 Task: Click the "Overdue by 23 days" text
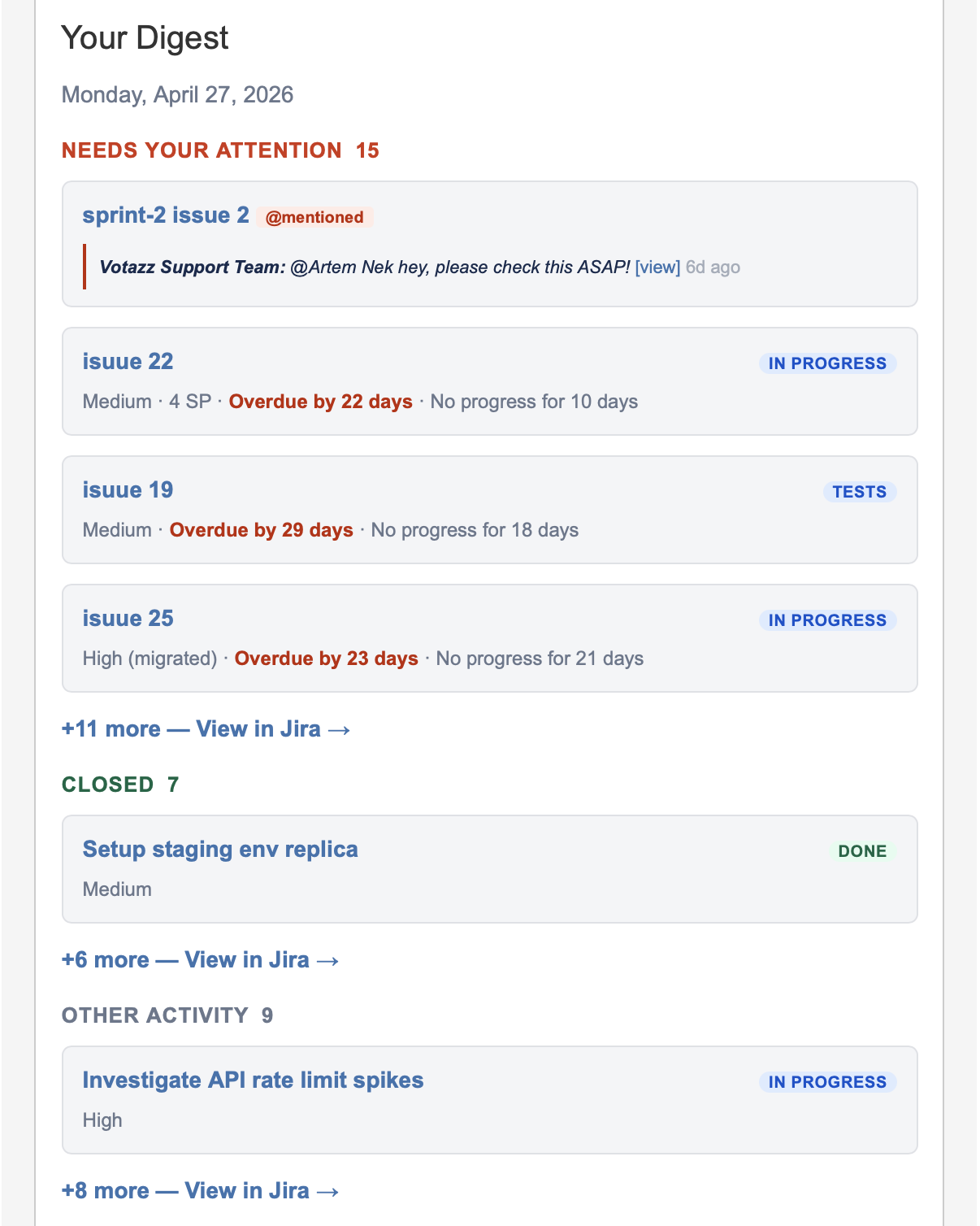tap(326, 659)
